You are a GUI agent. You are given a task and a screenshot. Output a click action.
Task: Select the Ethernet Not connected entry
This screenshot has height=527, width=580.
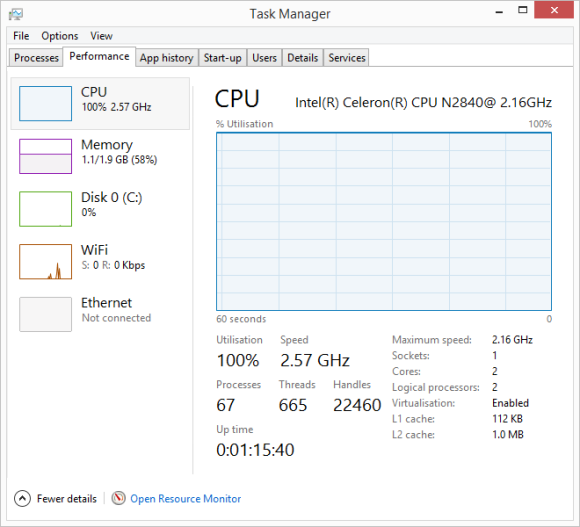(x=100, y=314)
